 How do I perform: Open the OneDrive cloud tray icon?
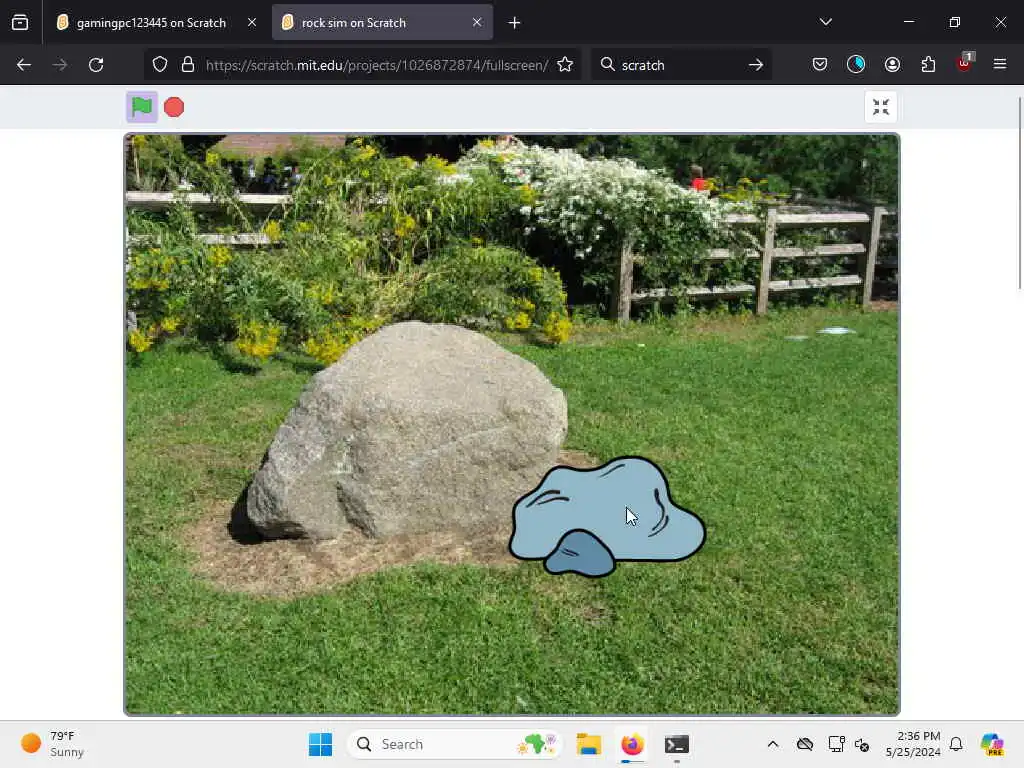805,744
